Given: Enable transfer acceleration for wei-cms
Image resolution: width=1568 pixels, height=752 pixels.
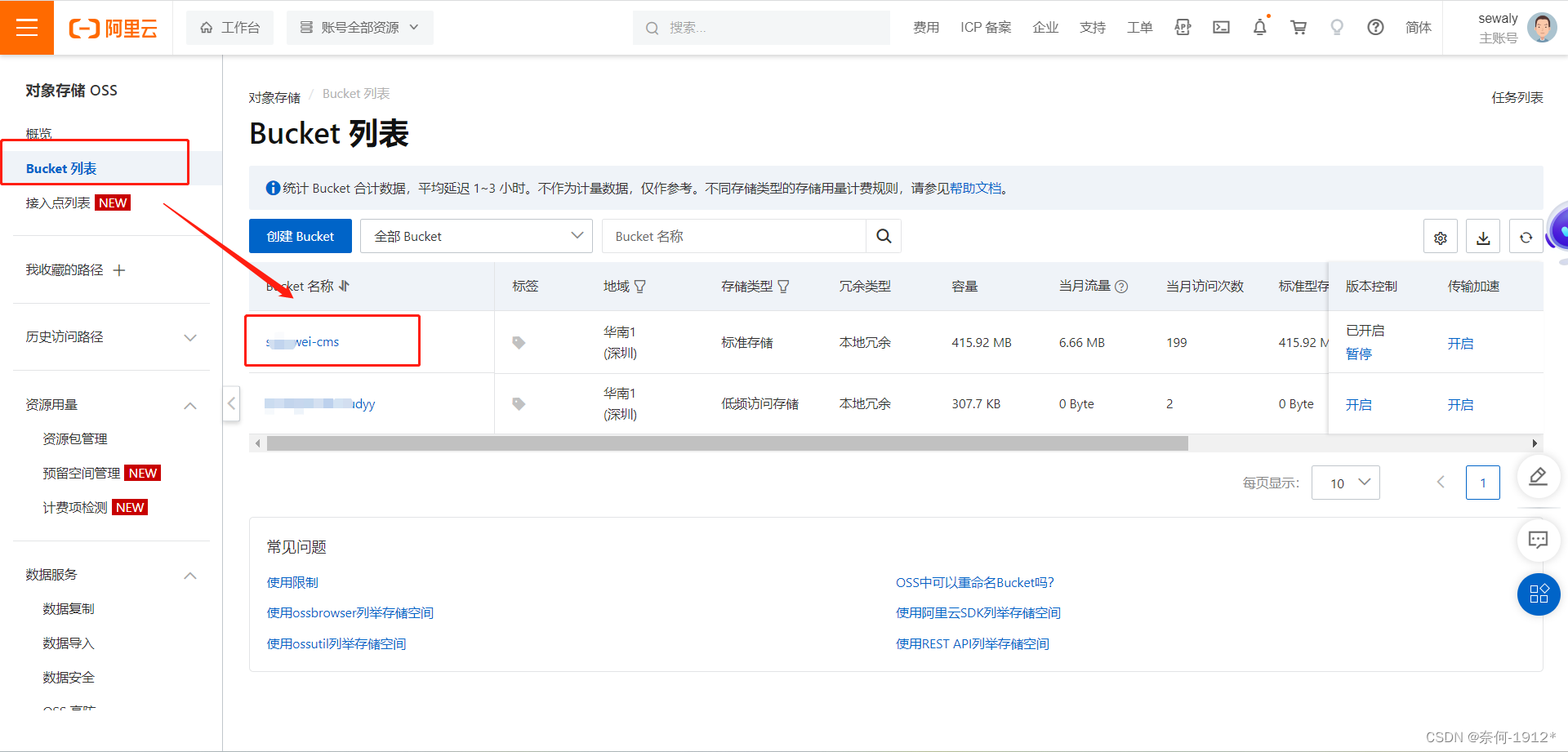Looking at the screenshot, I should click(1461, 344).
